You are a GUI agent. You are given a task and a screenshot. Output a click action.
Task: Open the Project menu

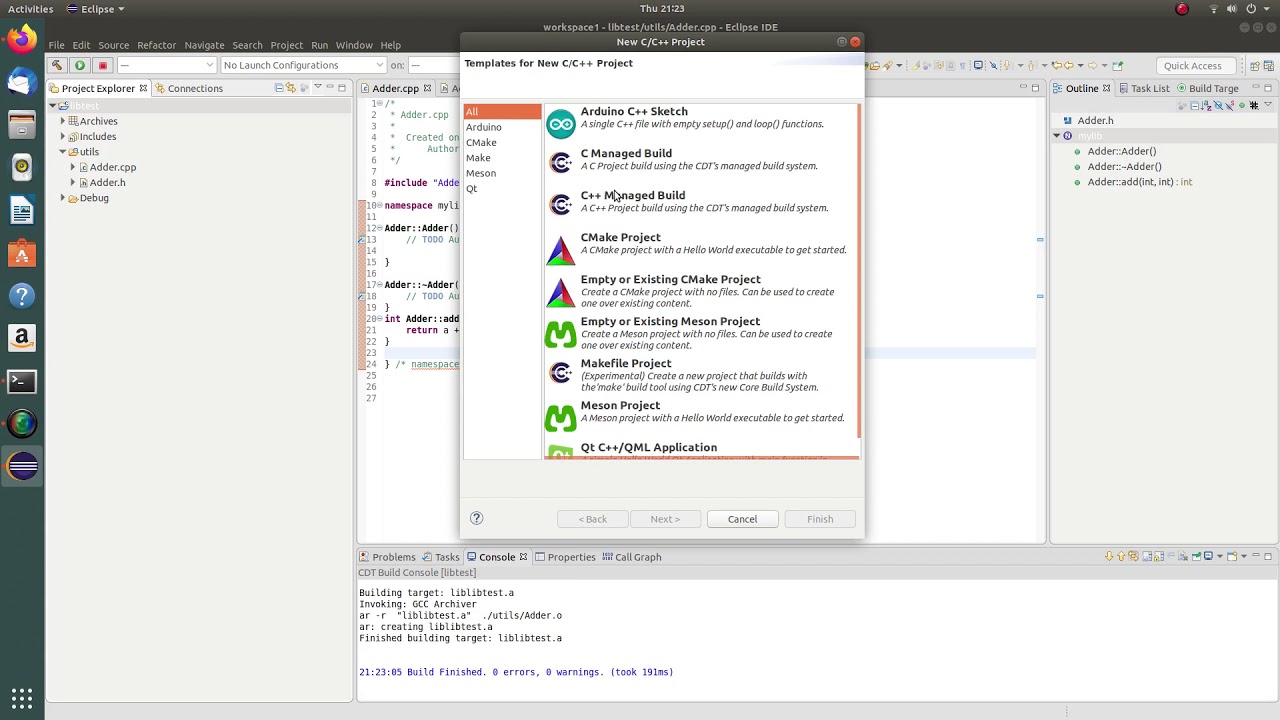pos(286,45)
